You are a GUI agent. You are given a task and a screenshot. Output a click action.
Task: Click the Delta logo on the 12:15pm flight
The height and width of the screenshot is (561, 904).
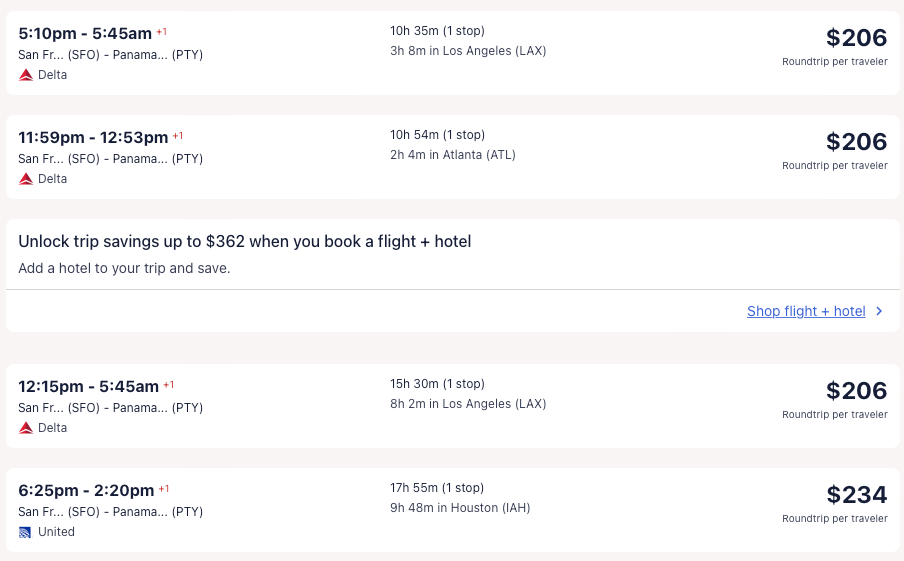[x=26, y=428]
